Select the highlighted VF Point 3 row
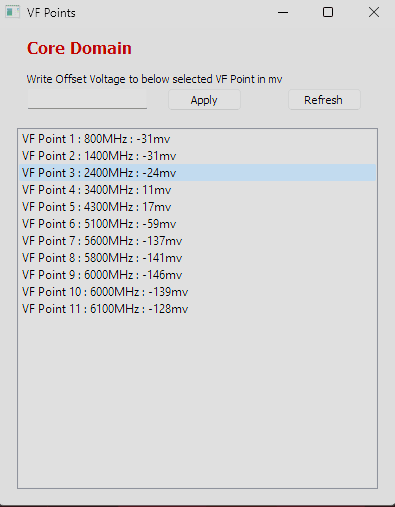Screen dimensions: 395x507 pos(197,173)
